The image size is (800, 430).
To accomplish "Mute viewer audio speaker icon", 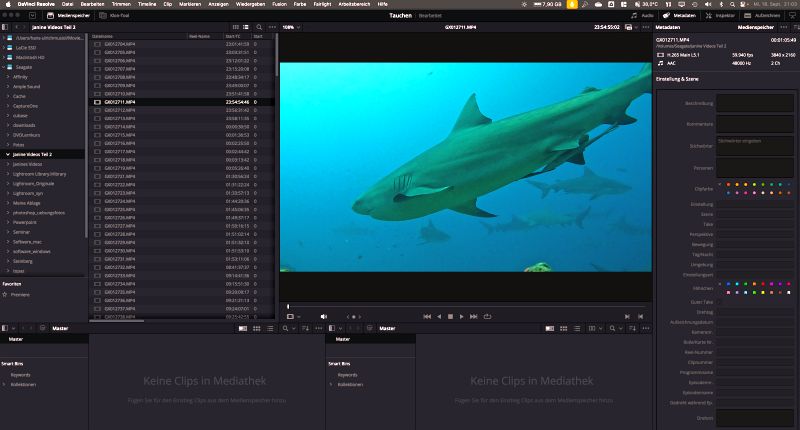I will coord(323,317).
